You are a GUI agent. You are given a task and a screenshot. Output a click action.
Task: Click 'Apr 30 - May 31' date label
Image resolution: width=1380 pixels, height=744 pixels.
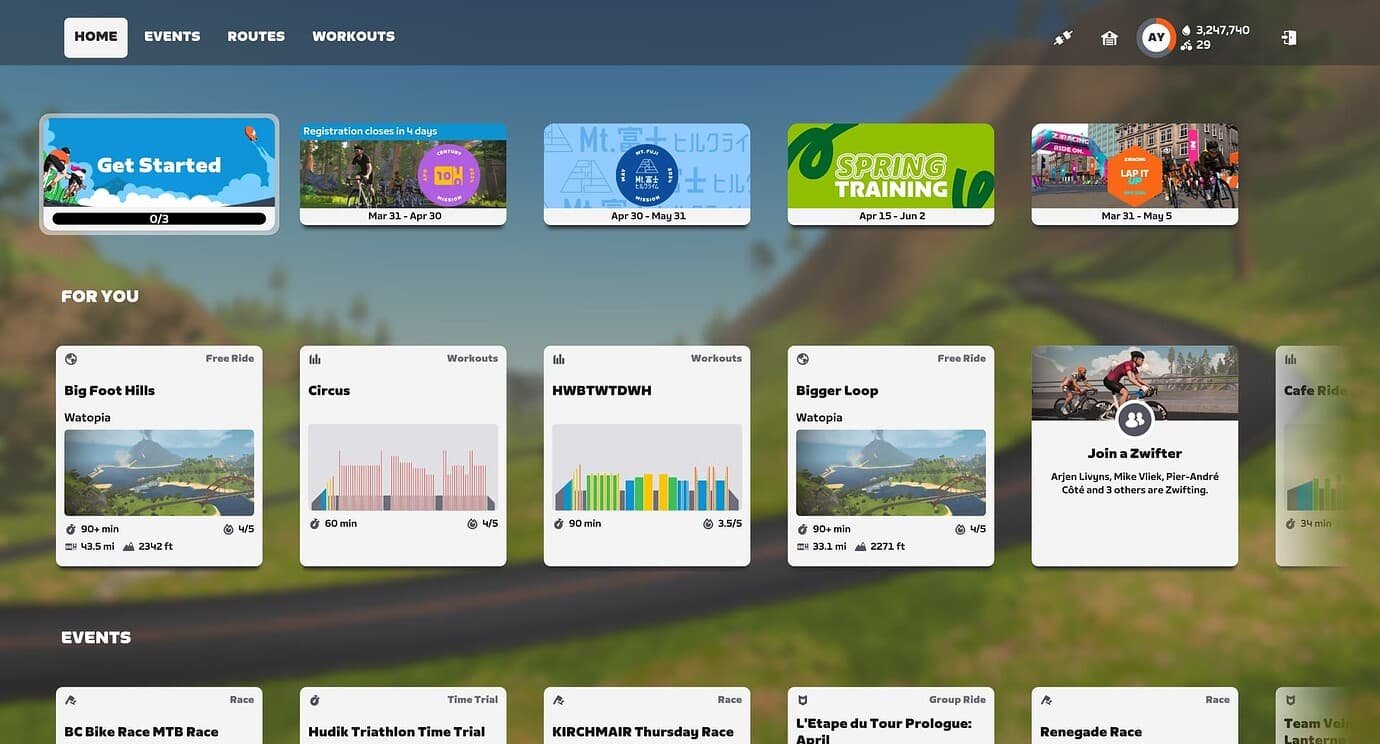[x=647, y=216]
